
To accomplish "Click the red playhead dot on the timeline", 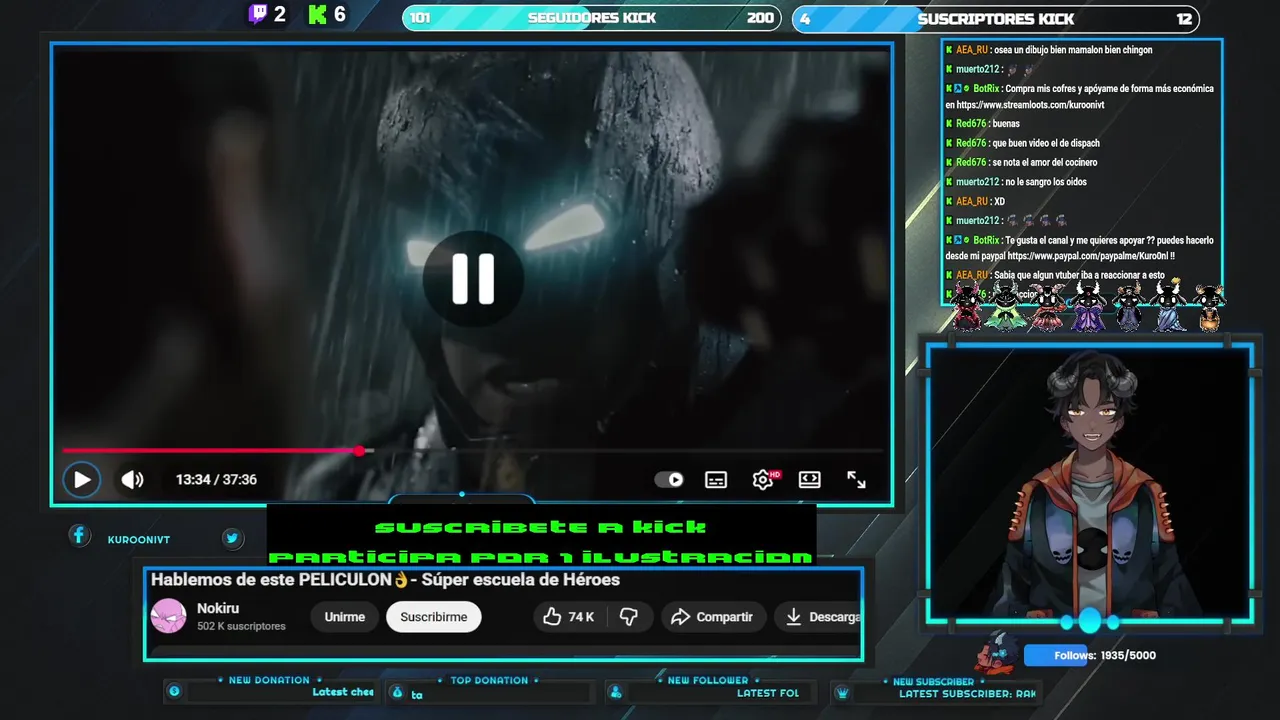I will (x=359, y=451).
